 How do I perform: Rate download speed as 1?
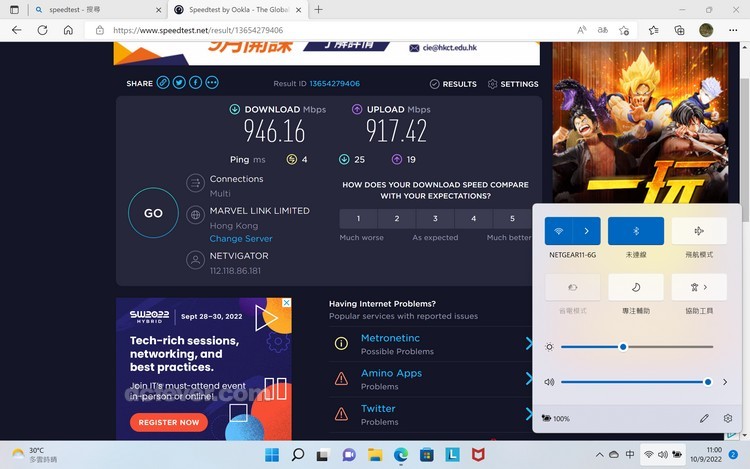pos(358,218)
